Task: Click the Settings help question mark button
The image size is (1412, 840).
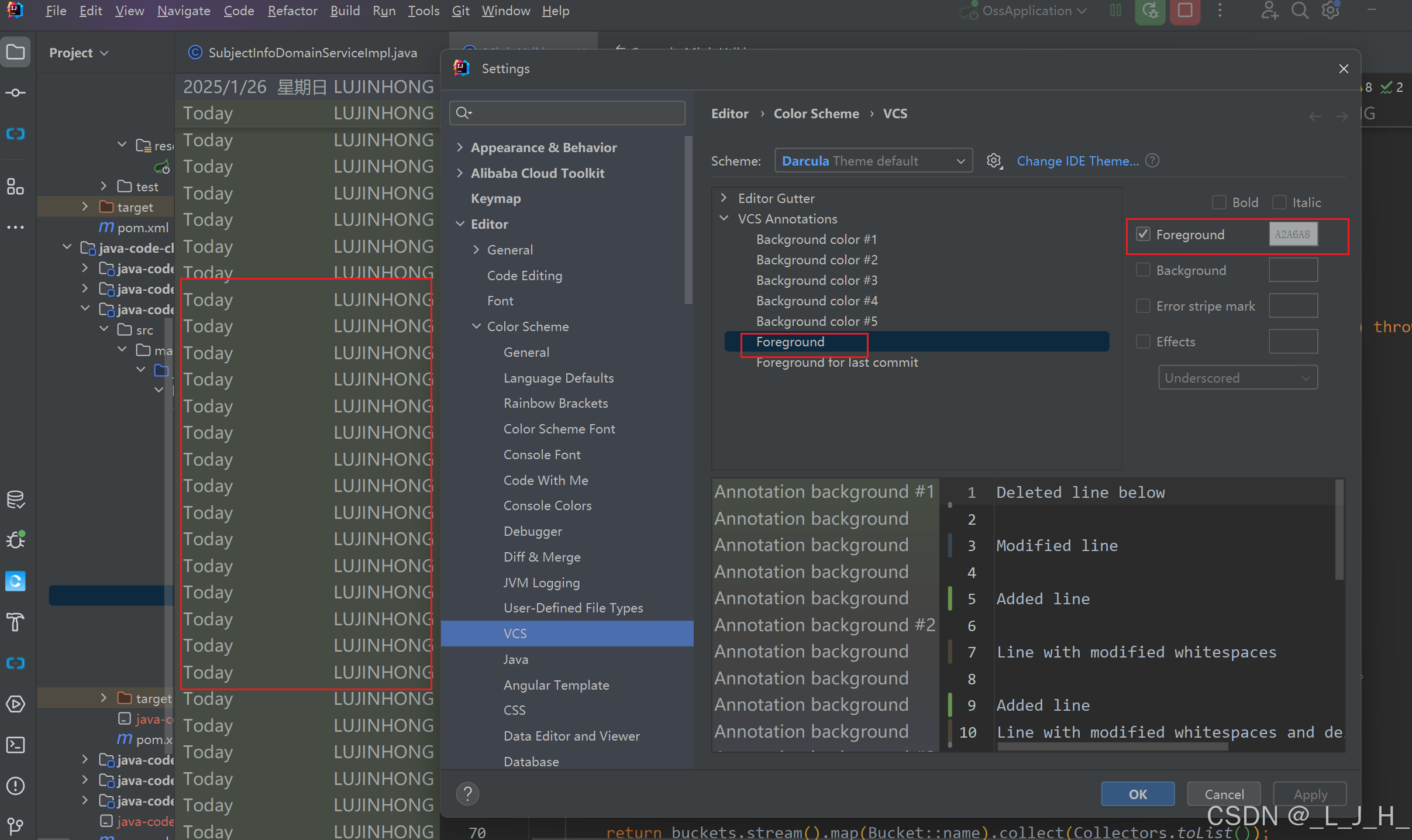Action: pos(467,794)
